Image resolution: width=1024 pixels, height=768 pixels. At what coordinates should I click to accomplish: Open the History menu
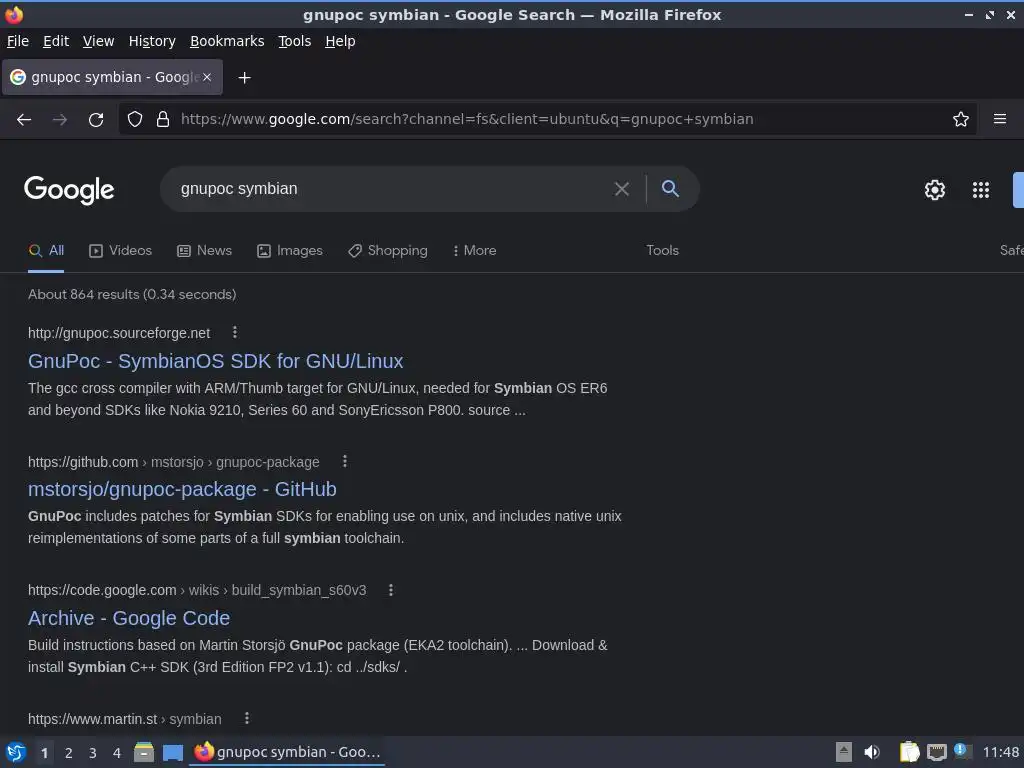(x=152, y=41)
